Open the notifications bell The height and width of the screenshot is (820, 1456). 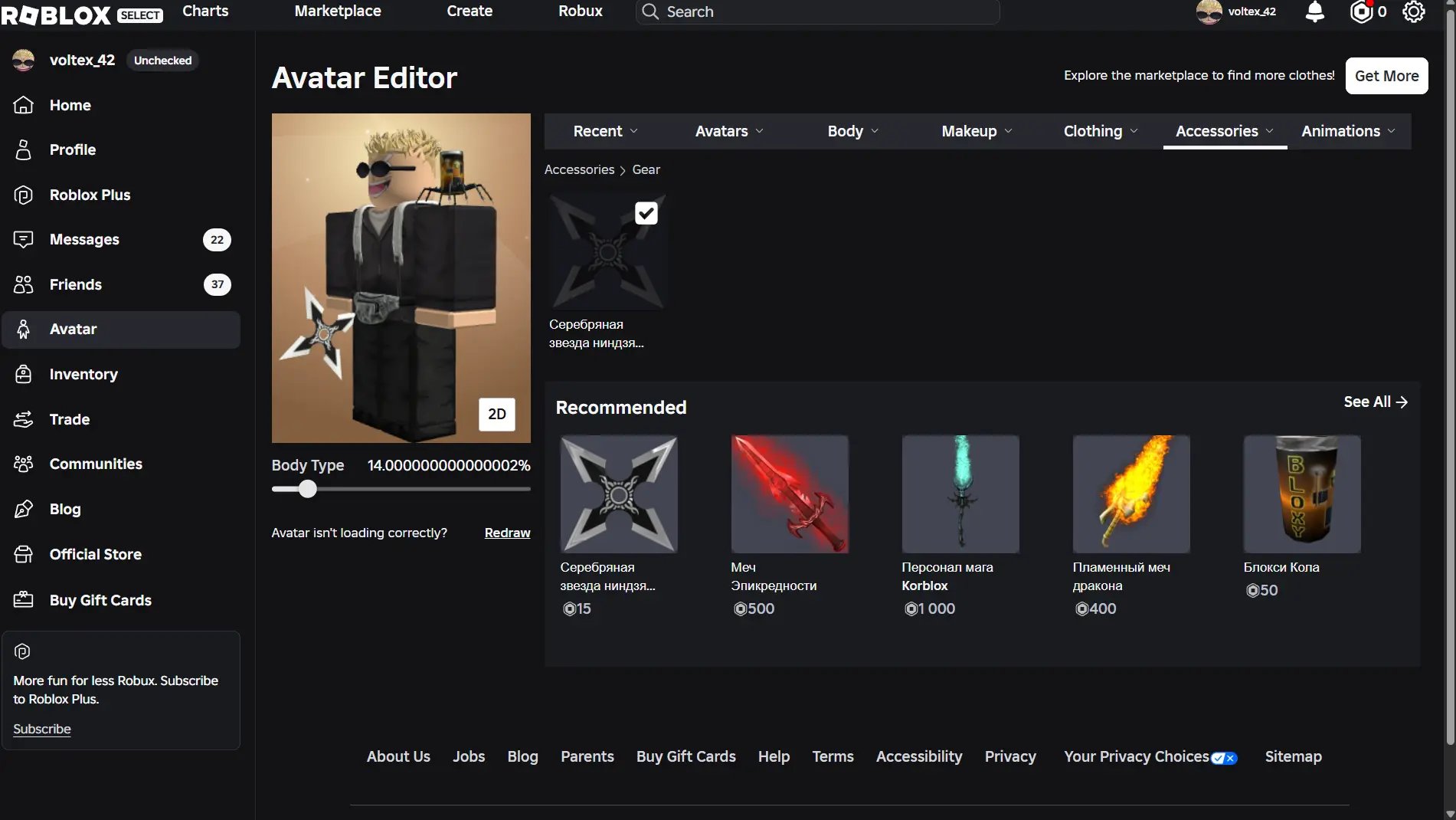pyautogui.click(x=1315, y=11)
